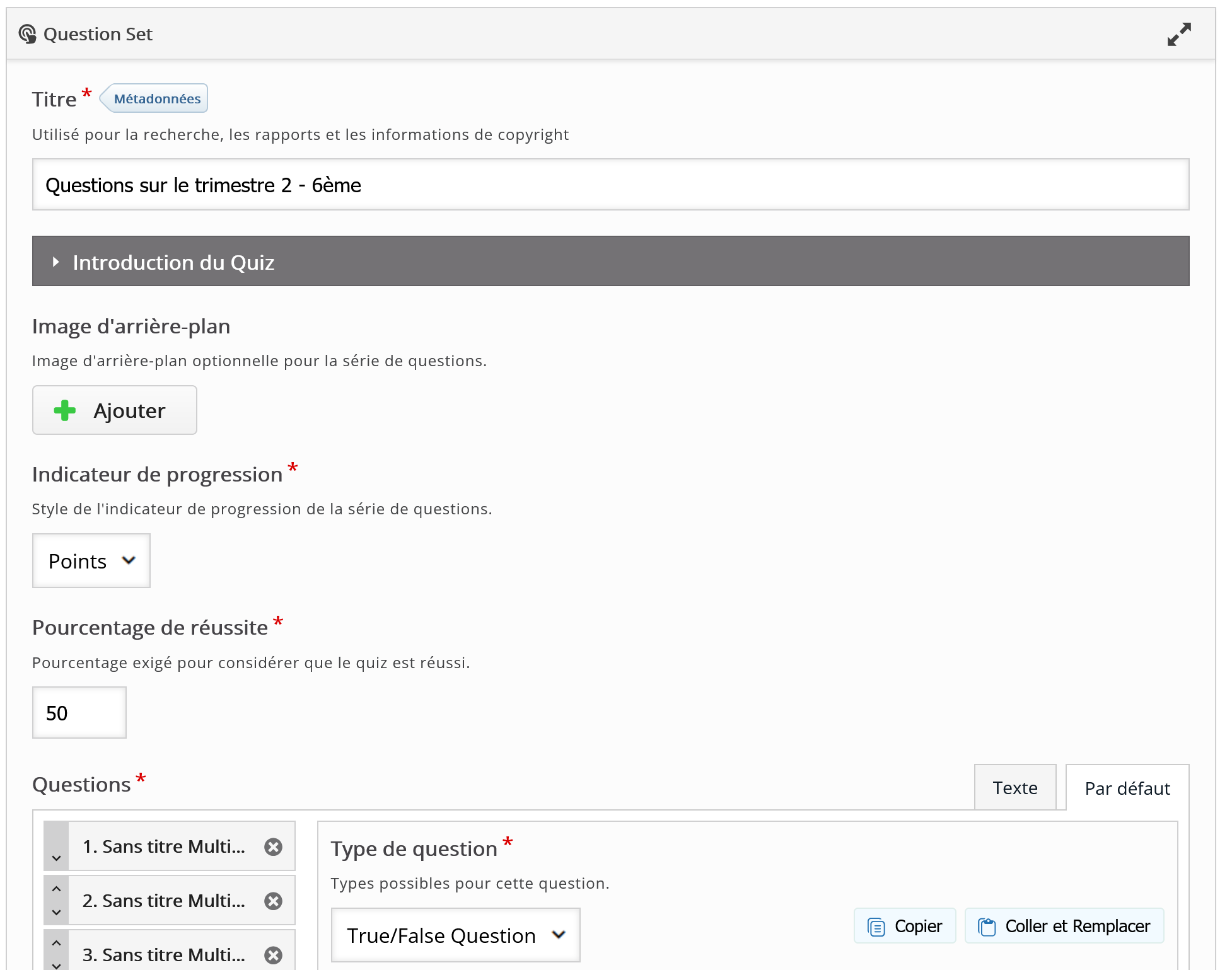Move question 2 down with its arrow

pos(56,912)
